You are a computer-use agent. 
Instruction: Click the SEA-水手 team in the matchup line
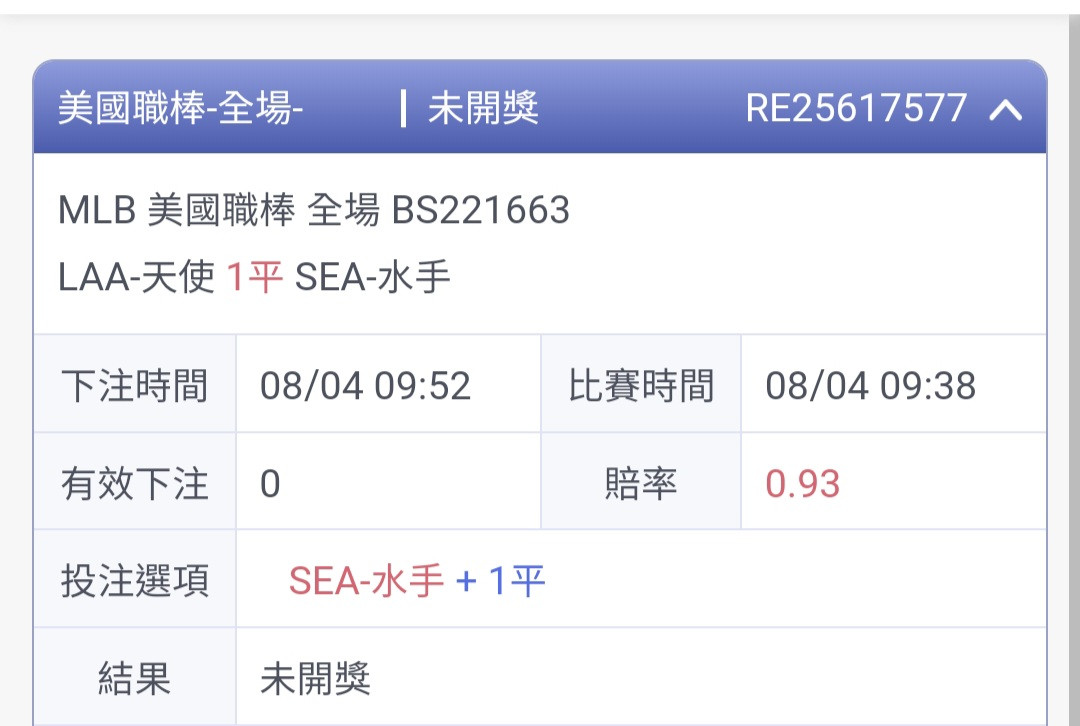(372, 277)
